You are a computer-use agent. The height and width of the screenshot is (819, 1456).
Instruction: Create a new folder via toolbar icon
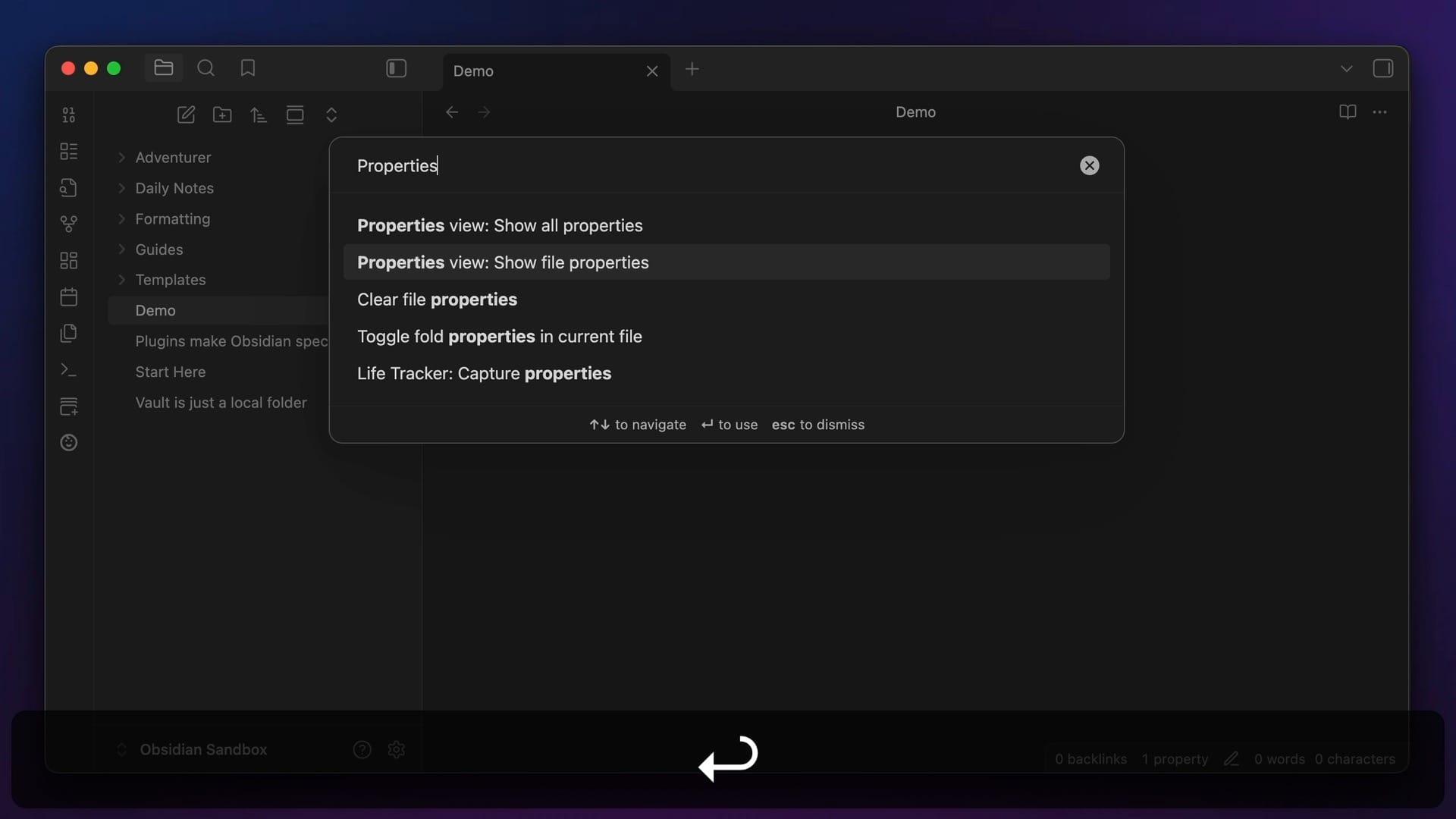[x=222, y=115]
